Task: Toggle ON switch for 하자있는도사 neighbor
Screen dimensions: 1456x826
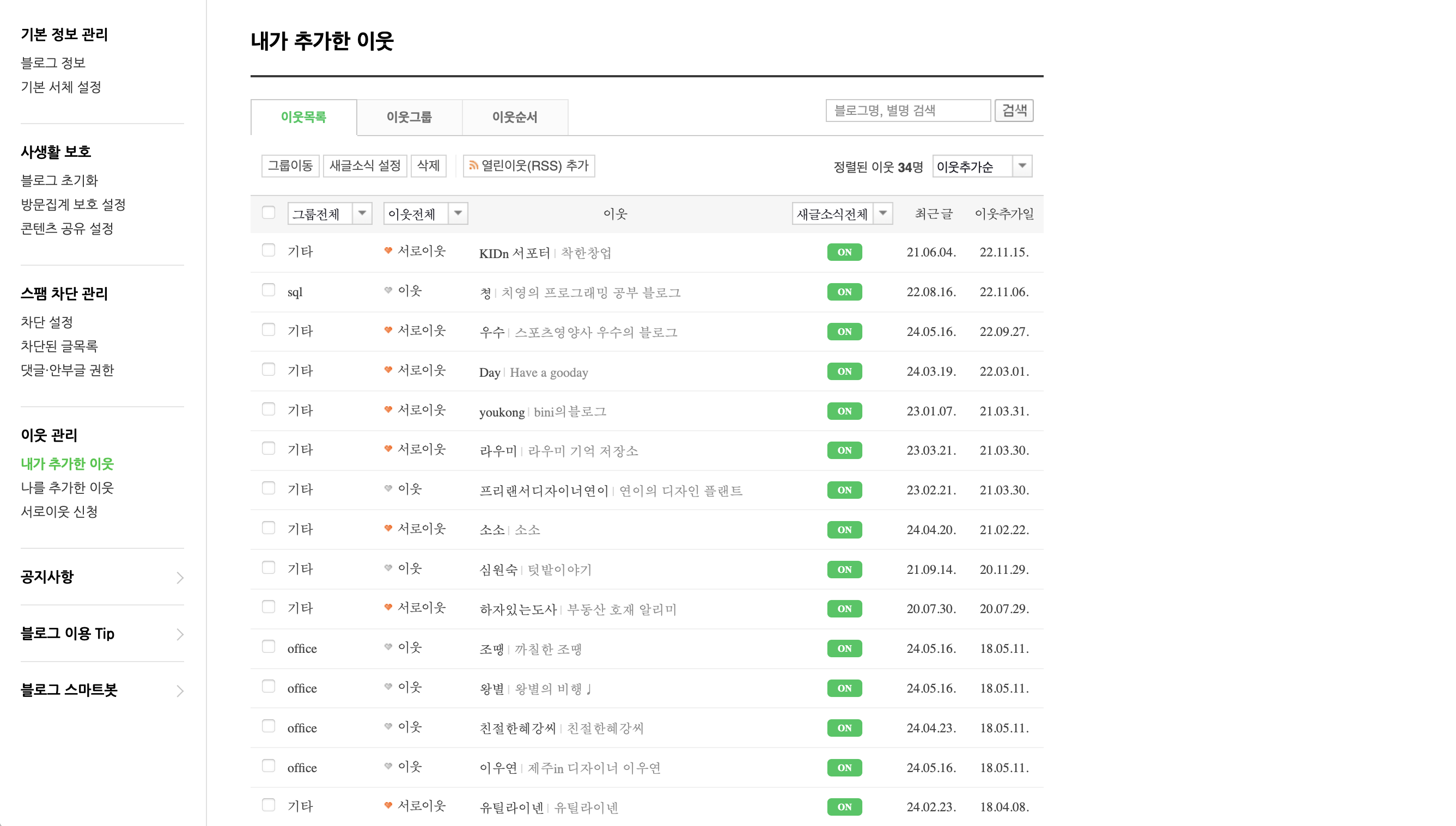Action: click(x=844, y=609)
